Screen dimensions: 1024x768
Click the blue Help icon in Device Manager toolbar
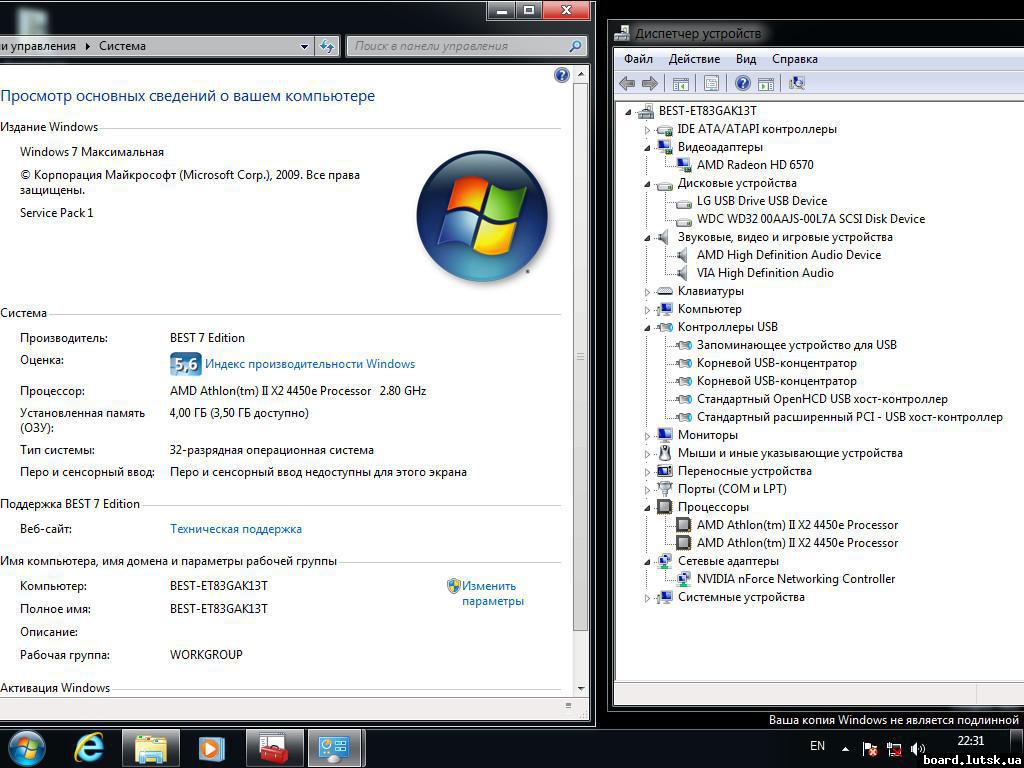pos(743,84)
